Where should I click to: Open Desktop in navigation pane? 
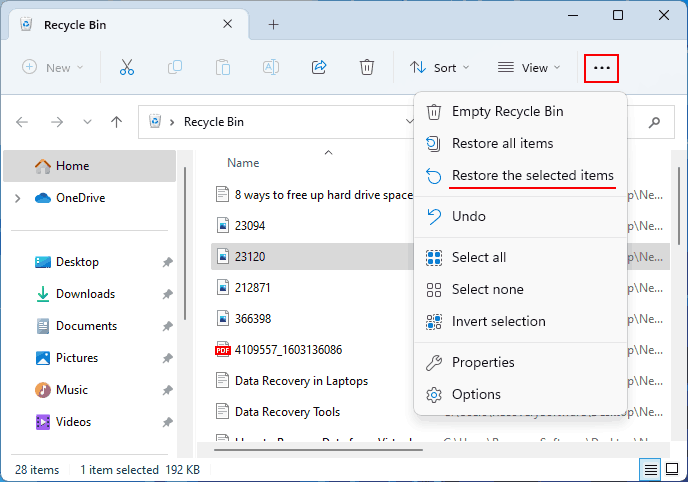pos(77,262)
